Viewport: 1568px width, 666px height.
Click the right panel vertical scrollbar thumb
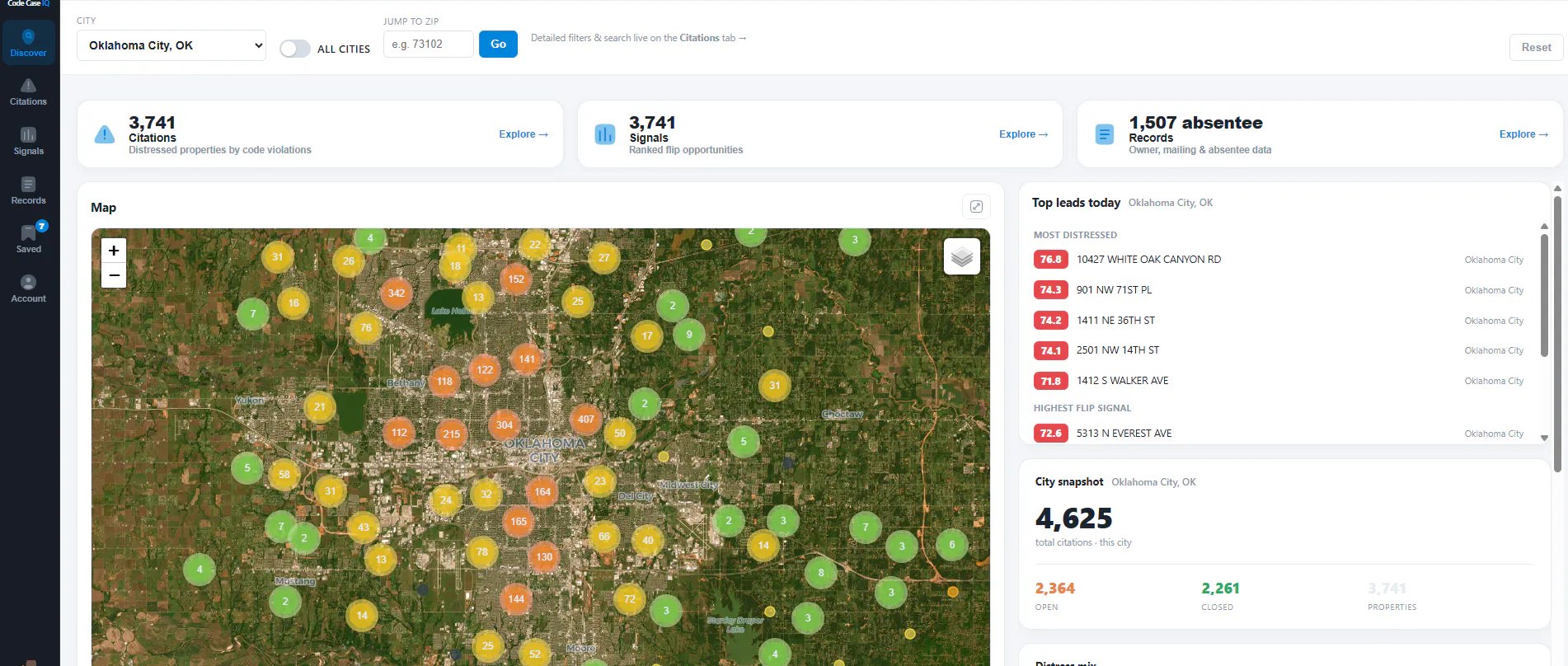1557,333
